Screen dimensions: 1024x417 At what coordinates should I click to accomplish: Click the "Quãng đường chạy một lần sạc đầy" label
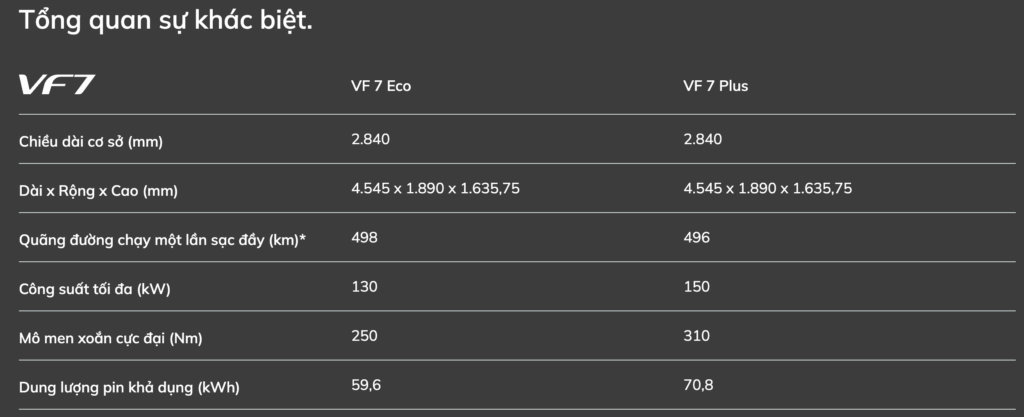(x=162, y=240)
